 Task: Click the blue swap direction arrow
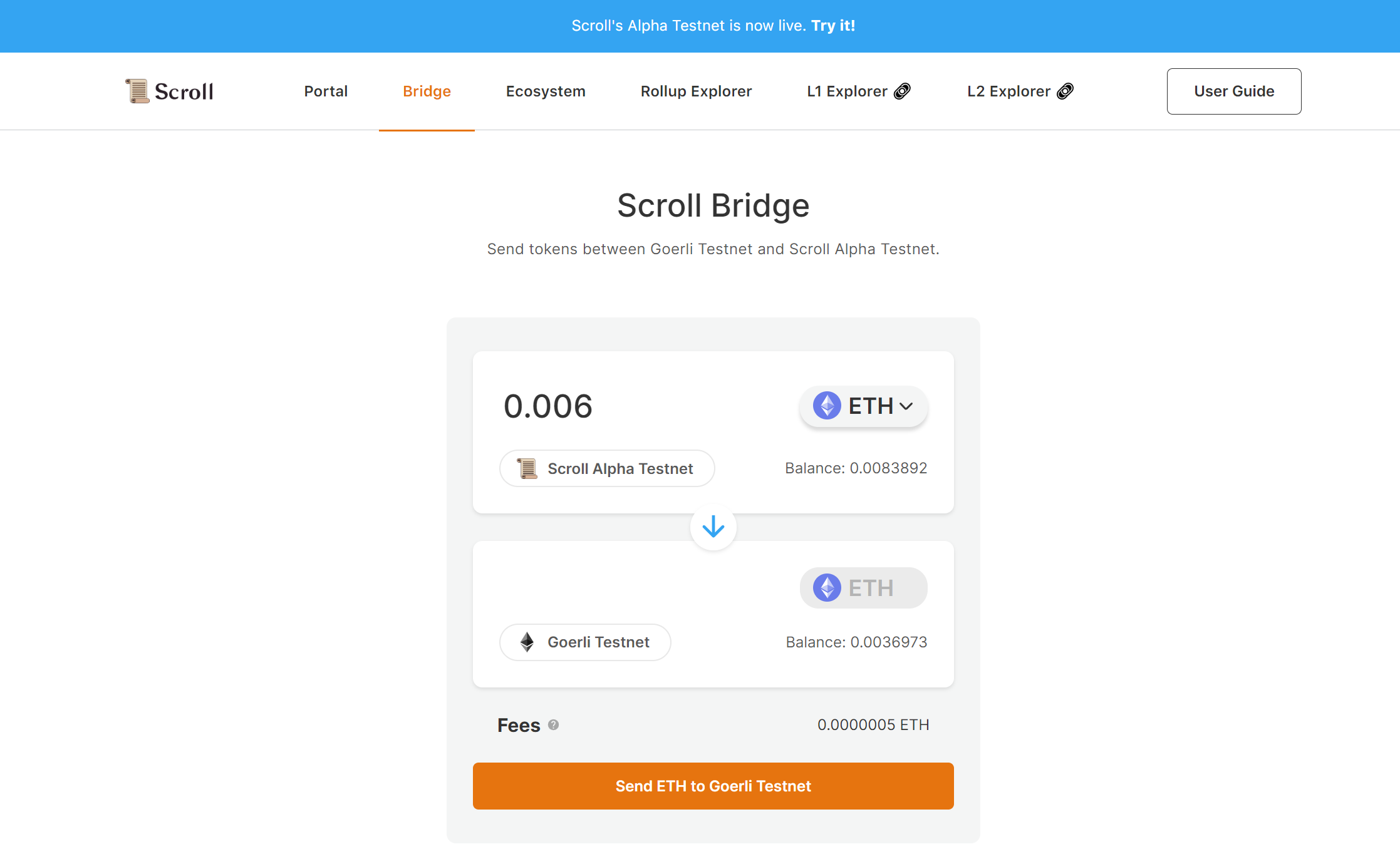tap(713, 527)
